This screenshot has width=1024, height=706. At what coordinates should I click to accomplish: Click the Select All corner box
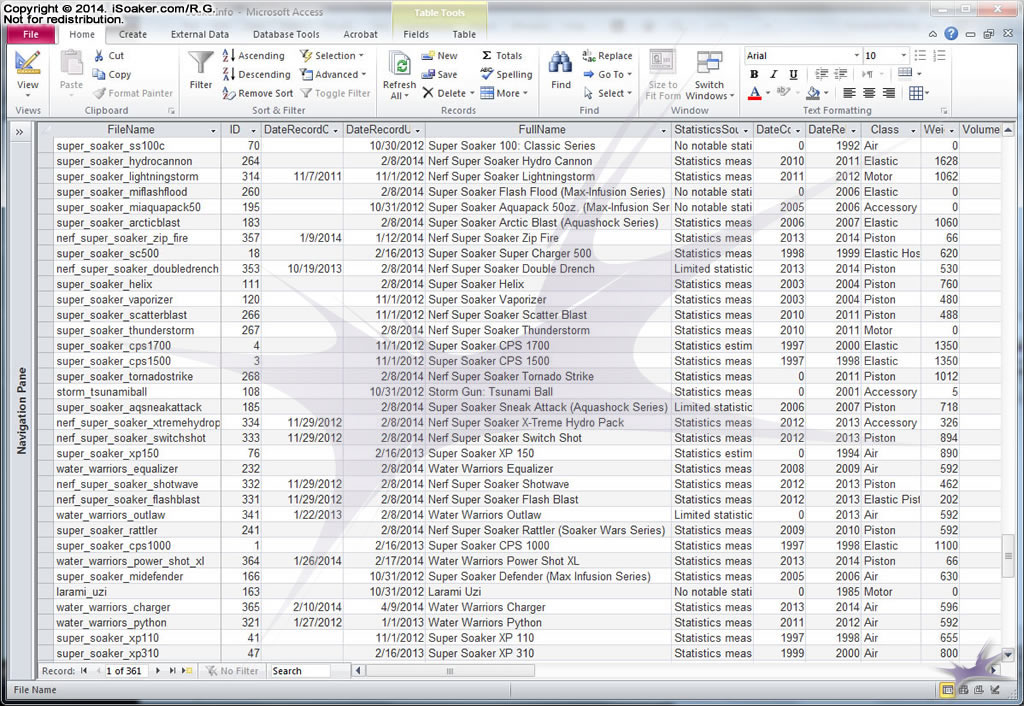[45, 130]
